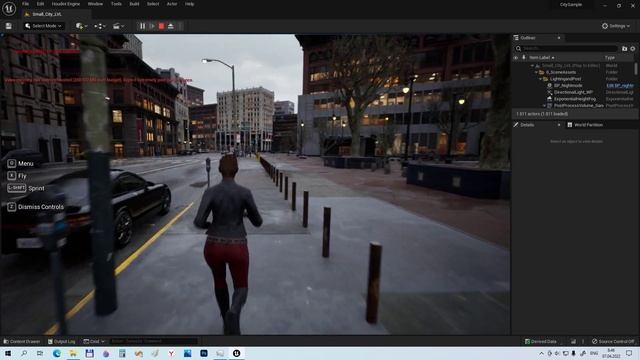Image resolution: width=640 pixels, height=360 pixels.
Task: Select the PostProcessVolume actor row
Action: [578, 105]
